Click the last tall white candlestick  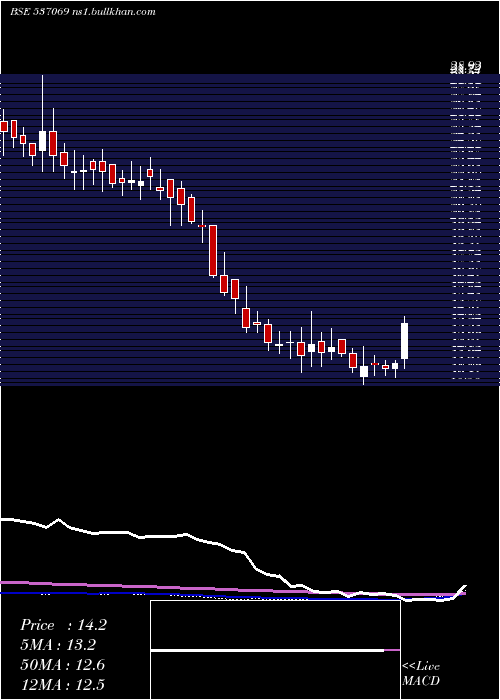[x=405, y=341]
